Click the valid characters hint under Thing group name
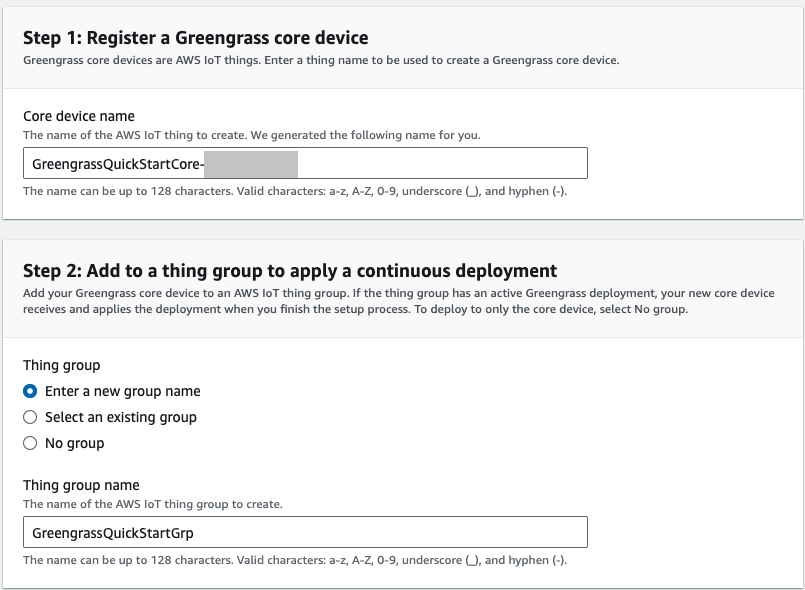The image size is (805, 590). pos(295,560)
